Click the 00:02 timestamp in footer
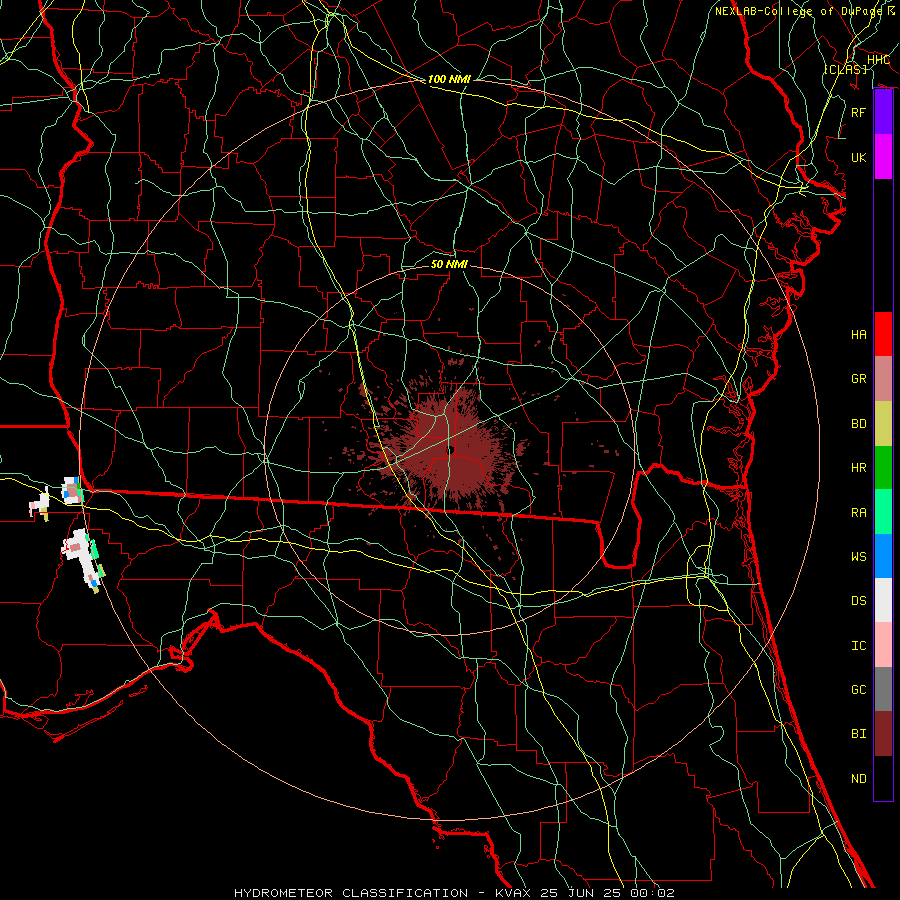 pyautogui.click(x=652, y=893)
